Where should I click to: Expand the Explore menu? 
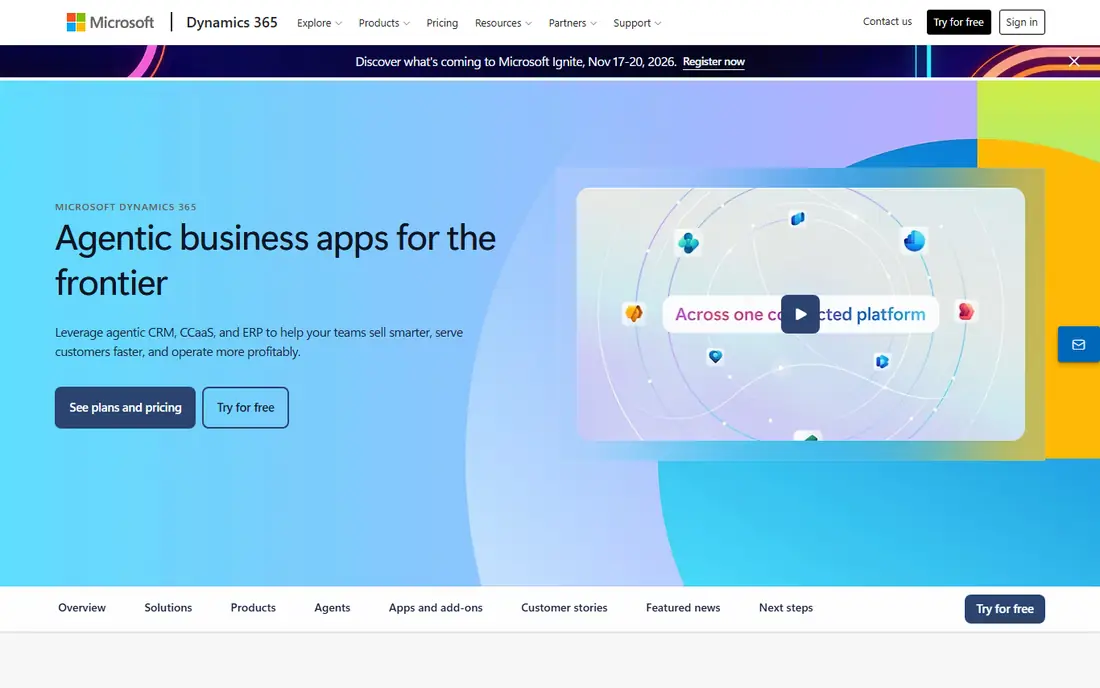click(x=319, y=23)
